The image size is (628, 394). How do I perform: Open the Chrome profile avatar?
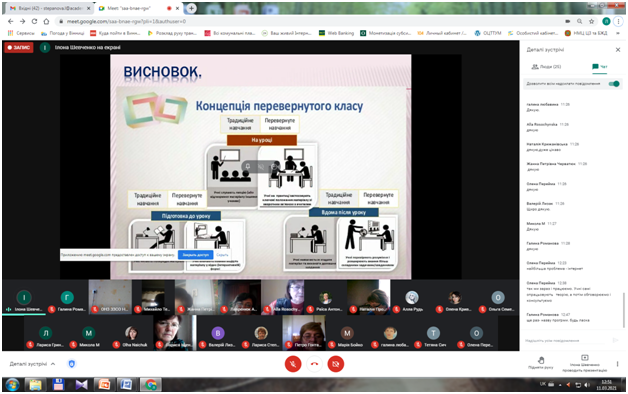click(x=606, y=21)
